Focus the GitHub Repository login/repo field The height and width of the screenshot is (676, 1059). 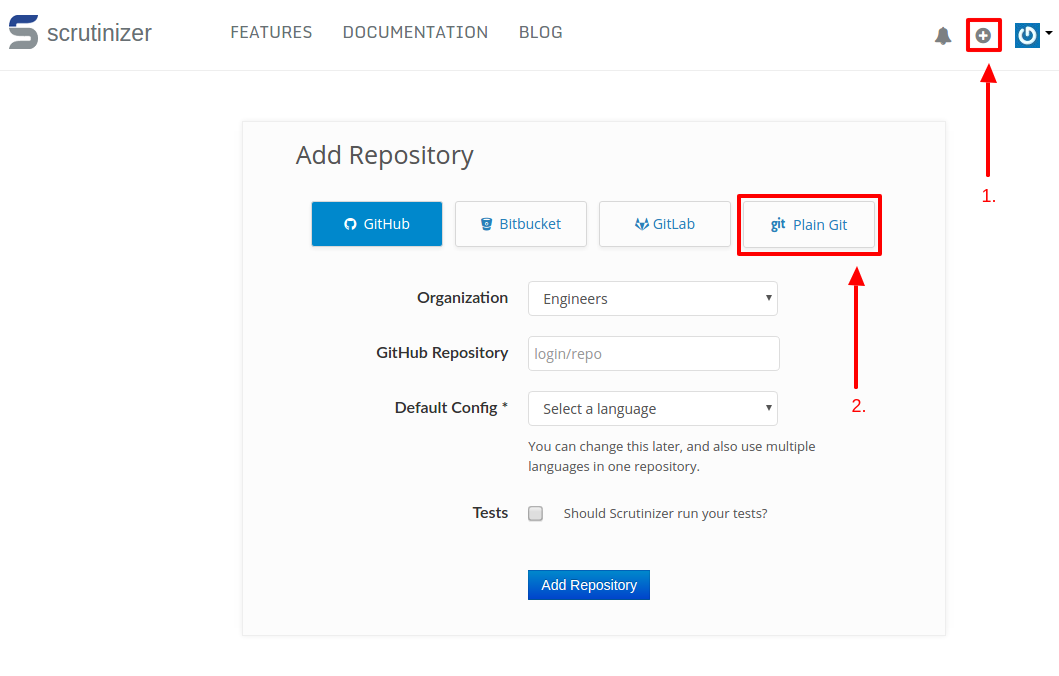tap(654, 353)
